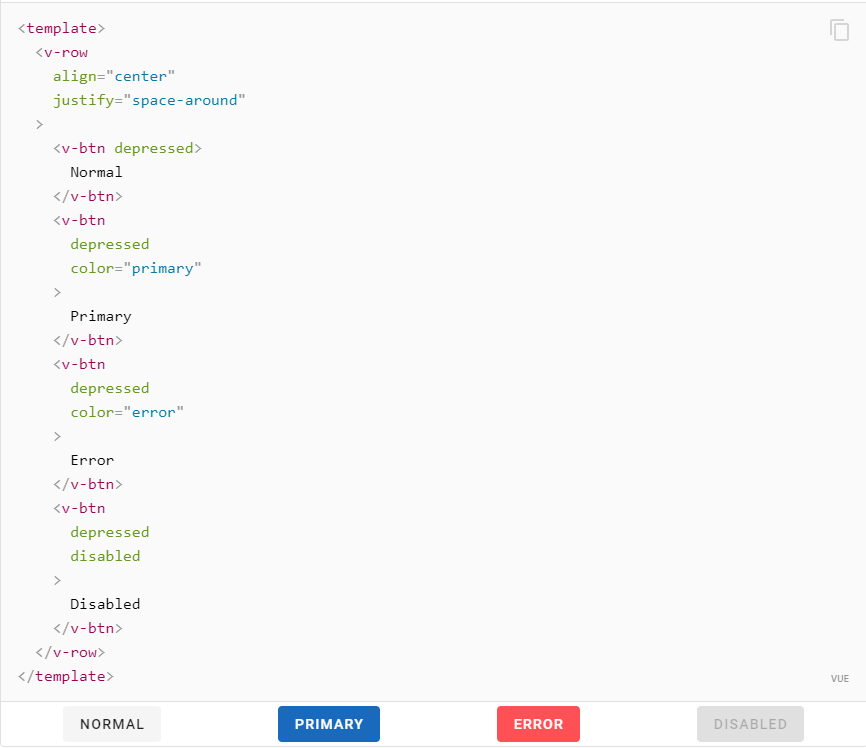Viewport: 866px width, 748px height.
Task: Click the color="error" attribute
Action: (127, 412)
